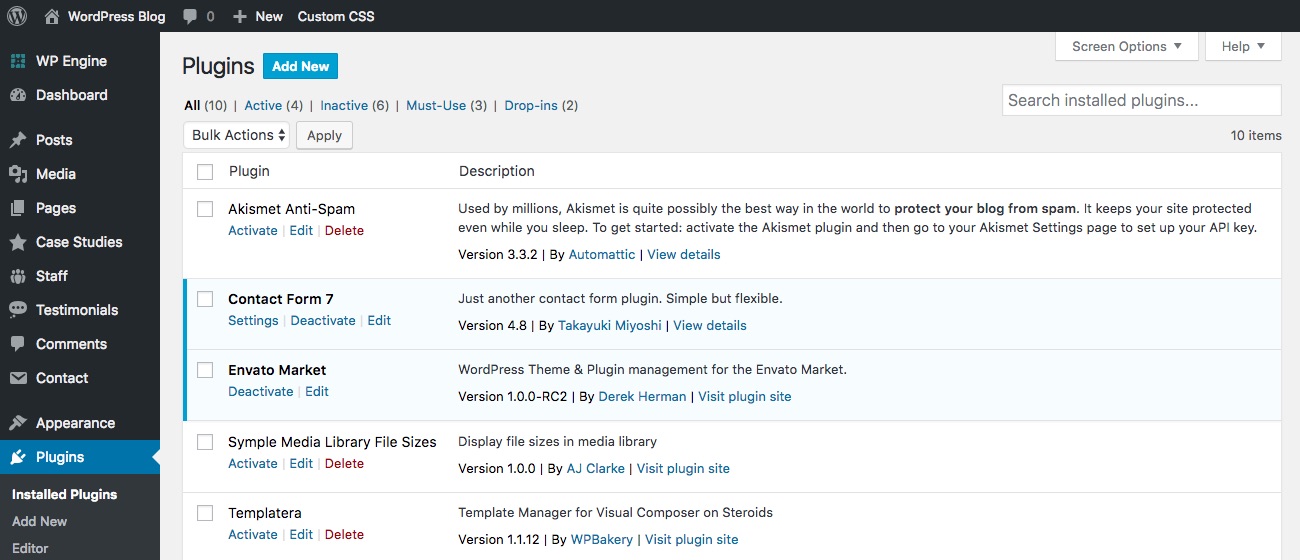Image resolution: width=1300 pixels, height=560 pixels.
Task: Click the Contact envelope icon
Action: pos(18,378)
